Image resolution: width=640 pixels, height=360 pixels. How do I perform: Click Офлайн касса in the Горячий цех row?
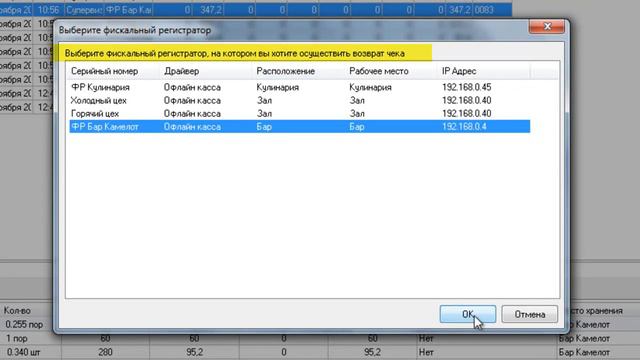(x=192, y=113)
